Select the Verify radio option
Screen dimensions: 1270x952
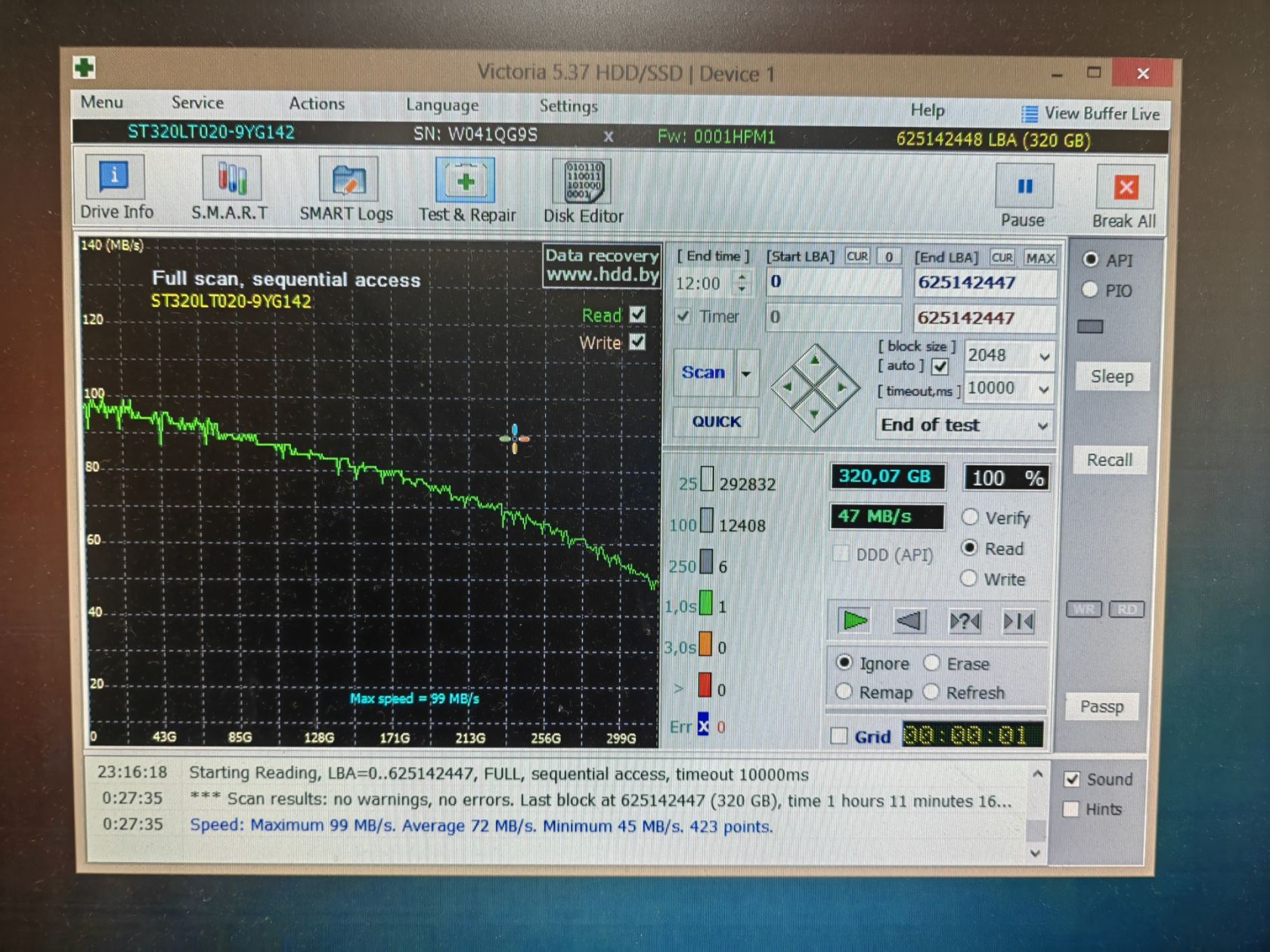click(x=970, y=518)
